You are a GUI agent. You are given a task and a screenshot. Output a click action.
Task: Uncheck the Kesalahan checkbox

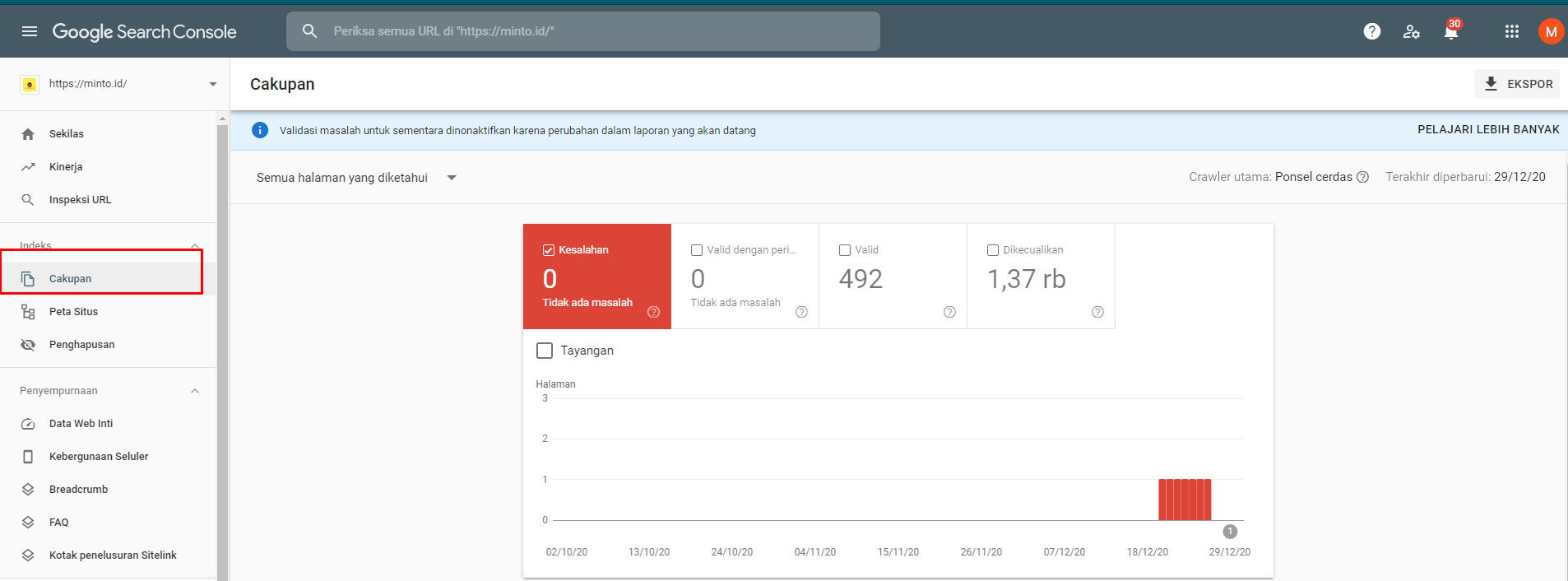click(549, 250)
